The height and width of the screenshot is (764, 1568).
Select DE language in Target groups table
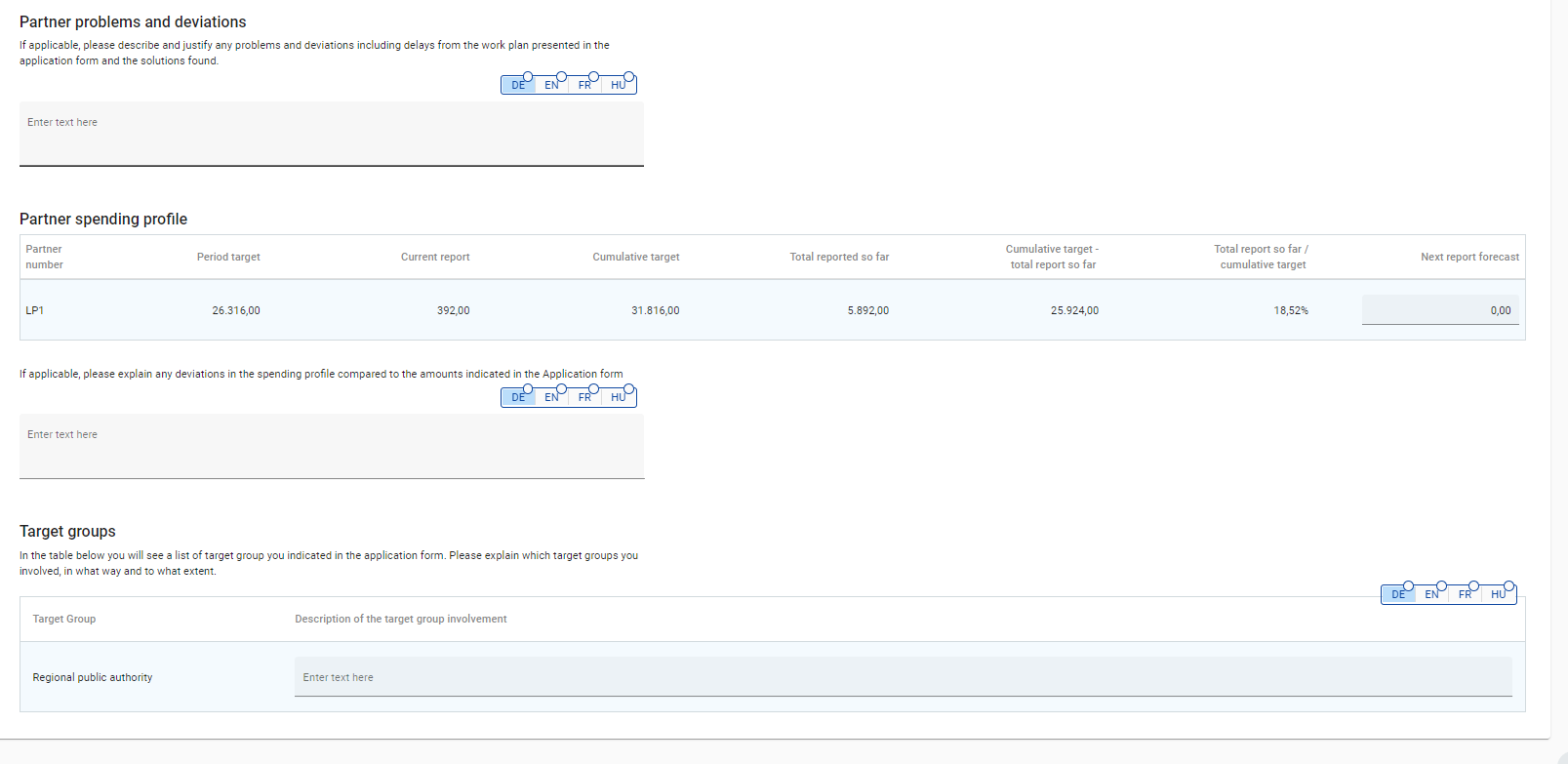(1398, 594)
